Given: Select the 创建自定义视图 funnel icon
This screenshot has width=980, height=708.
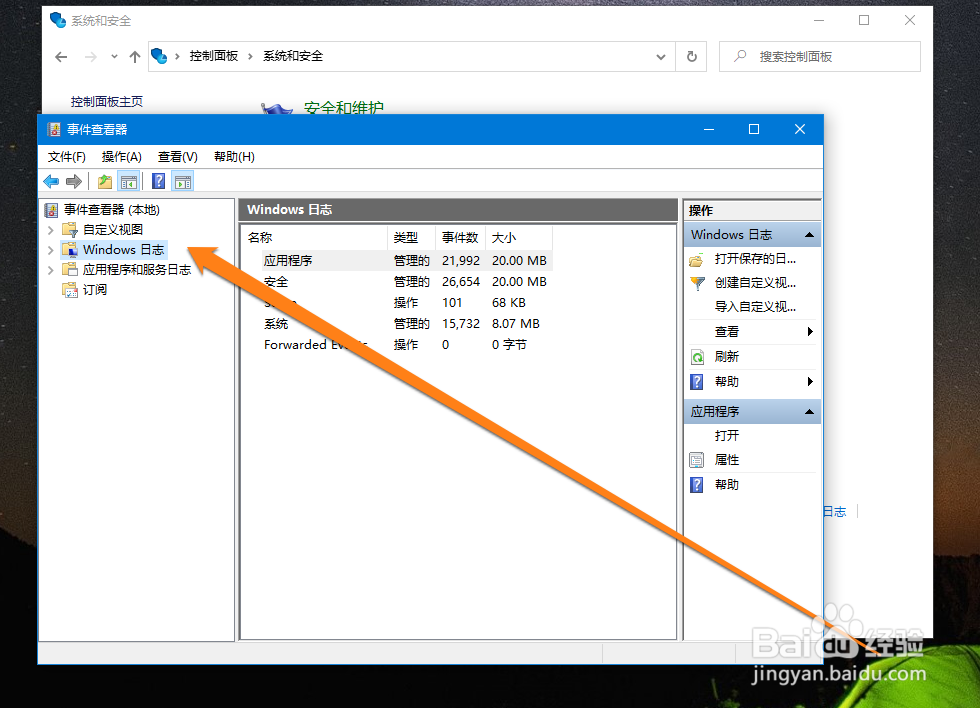Looking at the screenshot, I should [698, 284].
